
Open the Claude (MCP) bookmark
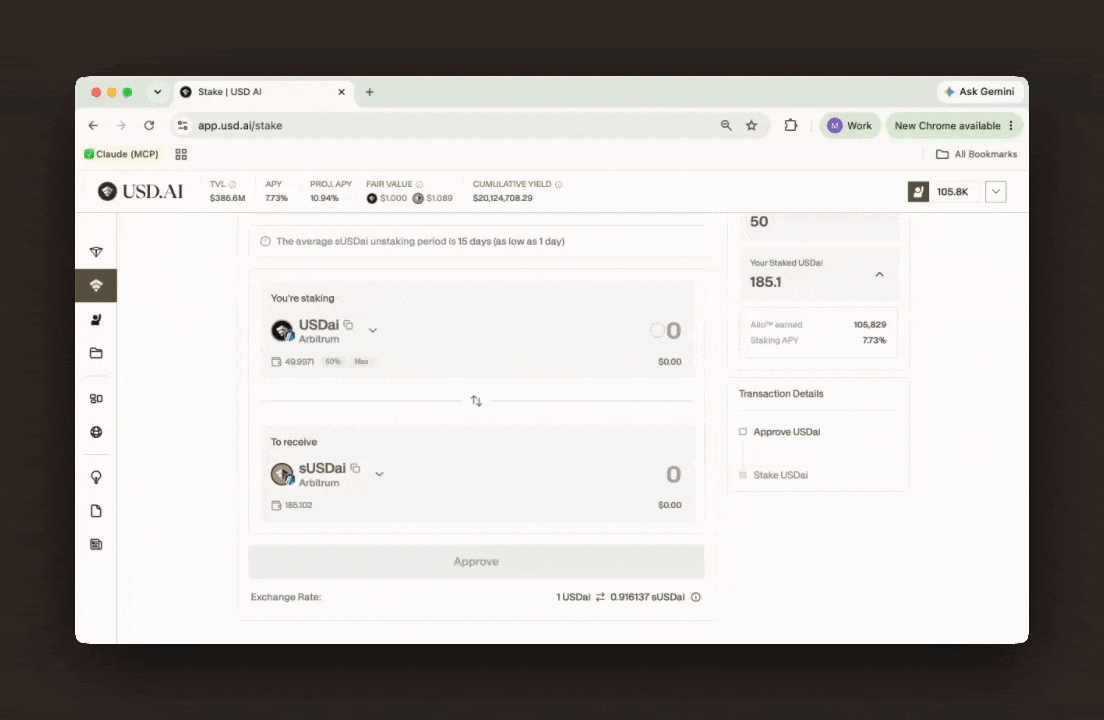121,154
